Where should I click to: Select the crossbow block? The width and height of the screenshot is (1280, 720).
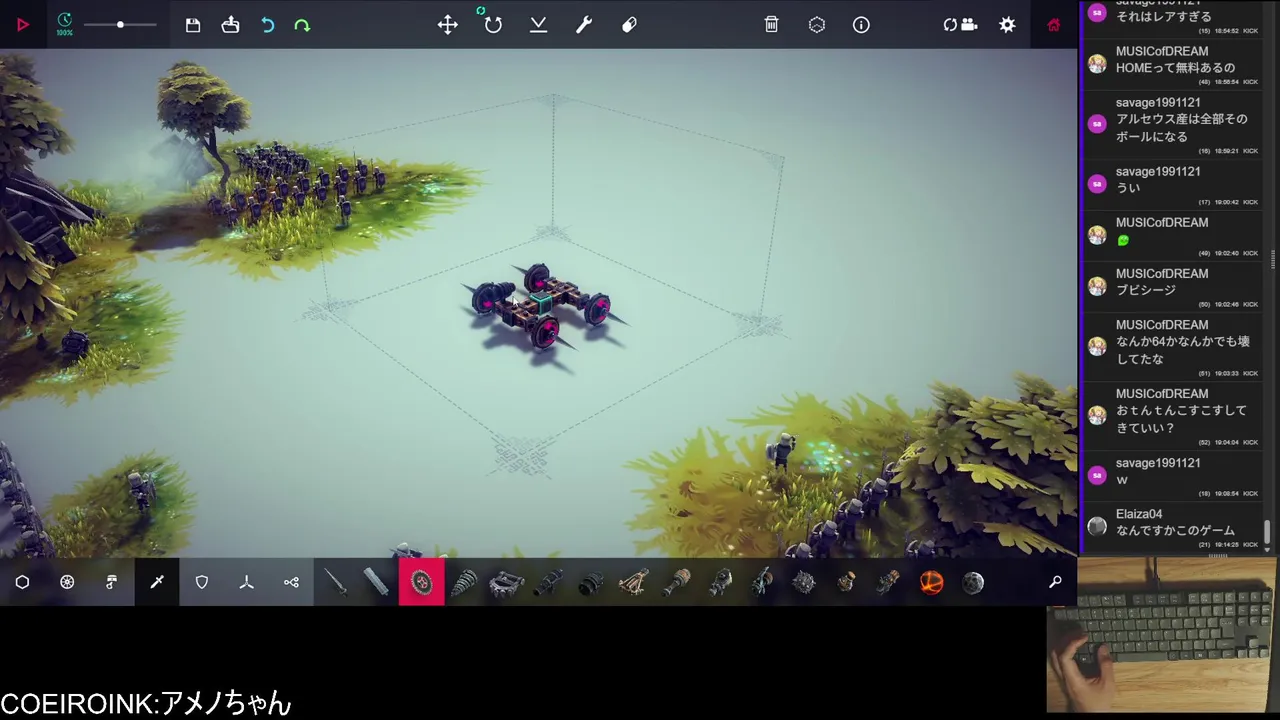(x=634, y=582)
